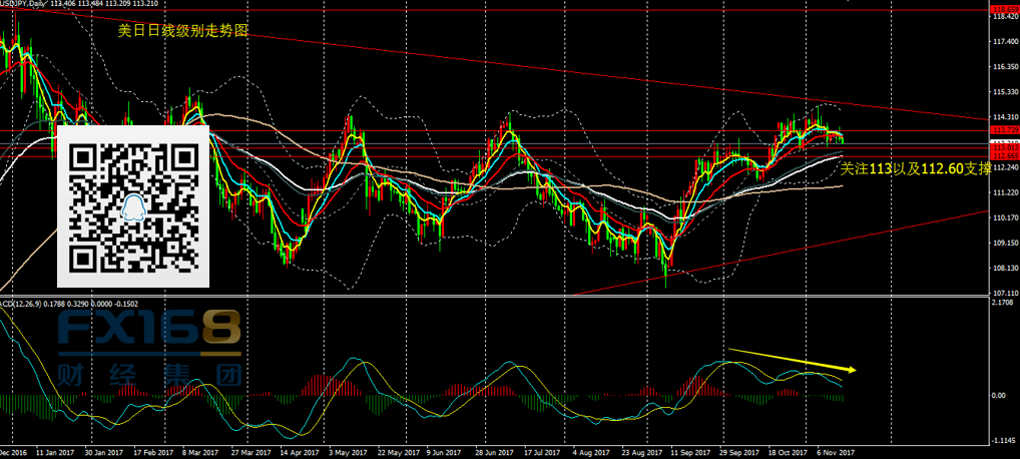Viewport: 1020px width, 459px height.
Task: Select the 28 Jun 2017 date marker
Action: (x=495, y=451)
